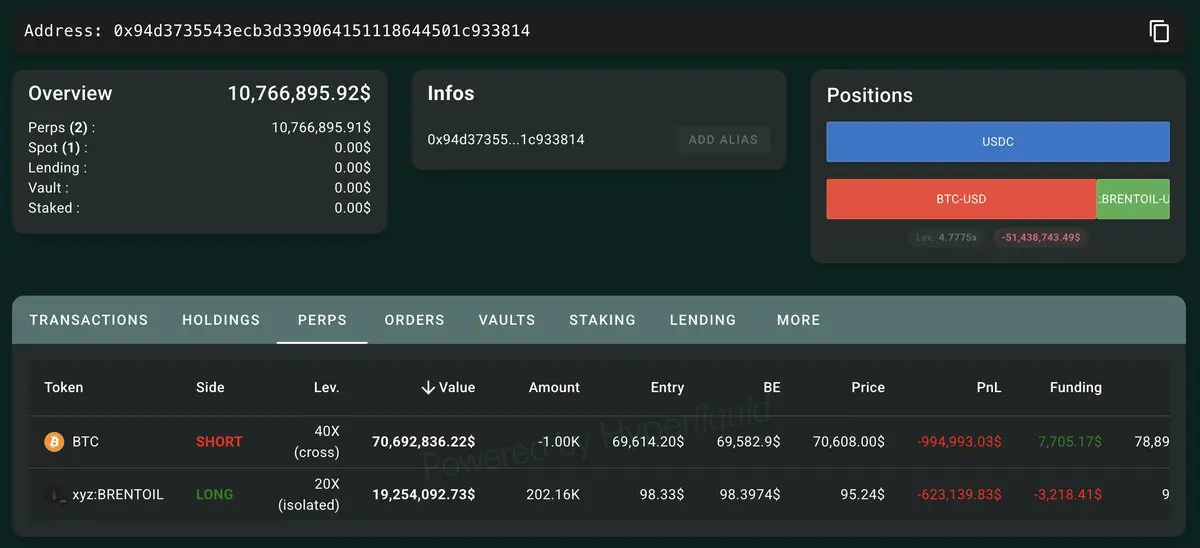1200x548 pixels.
Task: Click the Price column header
Action: (x=868, y=387)
